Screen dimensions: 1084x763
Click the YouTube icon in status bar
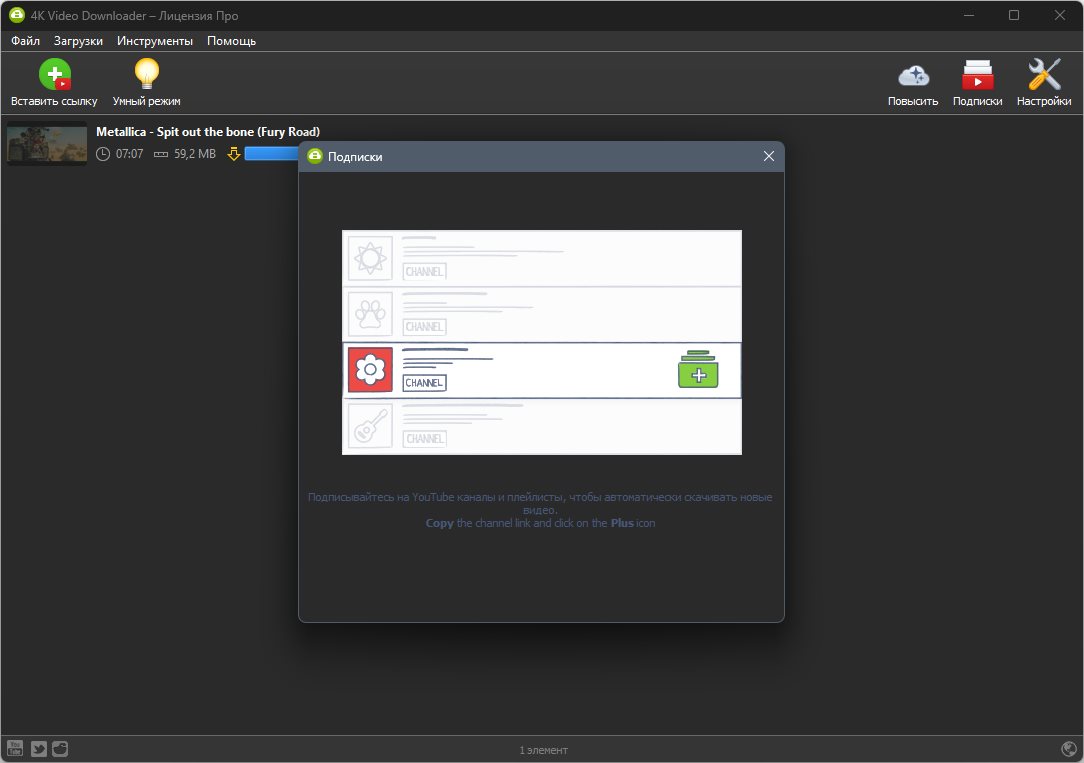click(15, 748)
